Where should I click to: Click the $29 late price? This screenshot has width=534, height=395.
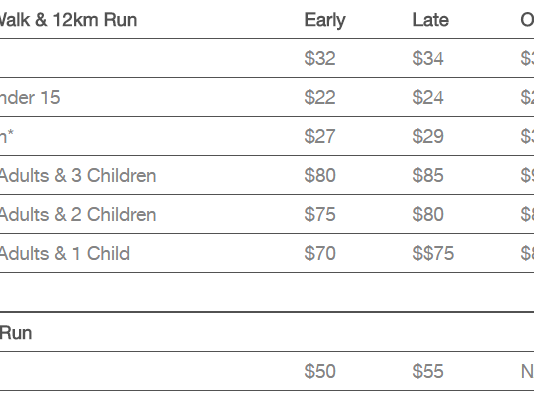pos(428,136)
